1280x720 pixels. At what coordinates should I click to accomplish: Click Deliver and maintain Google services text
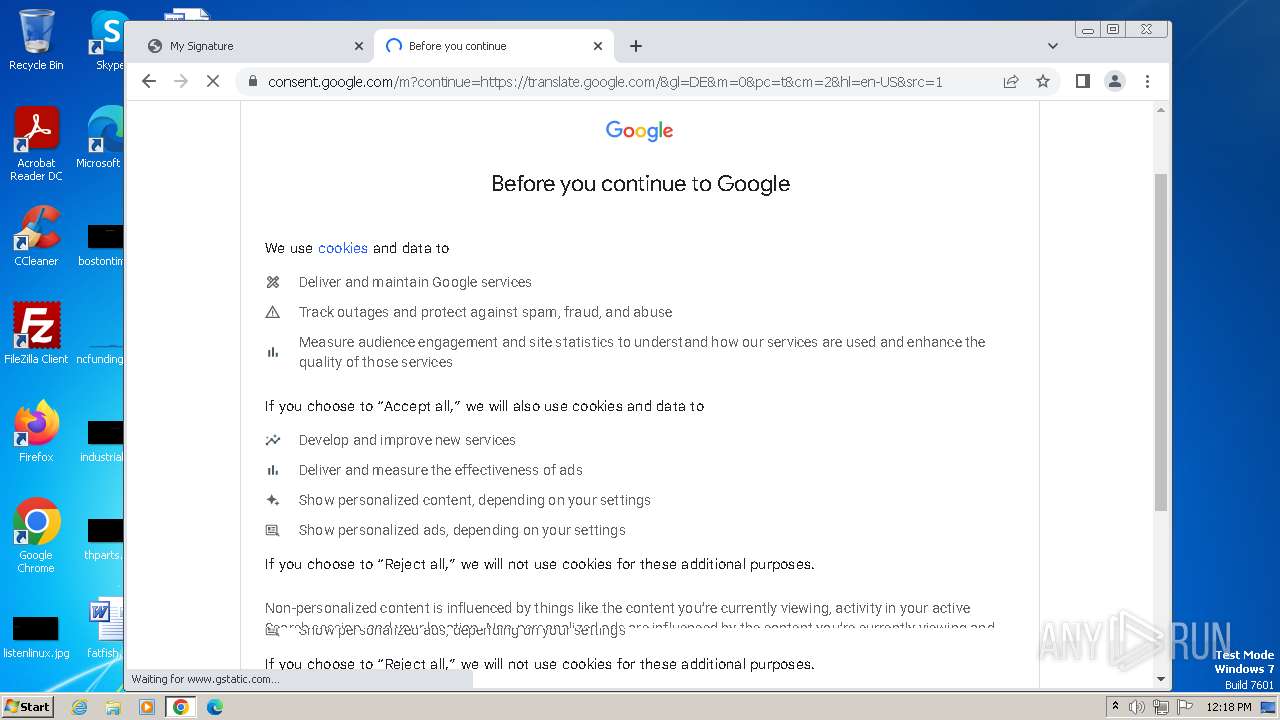point(415,282)
